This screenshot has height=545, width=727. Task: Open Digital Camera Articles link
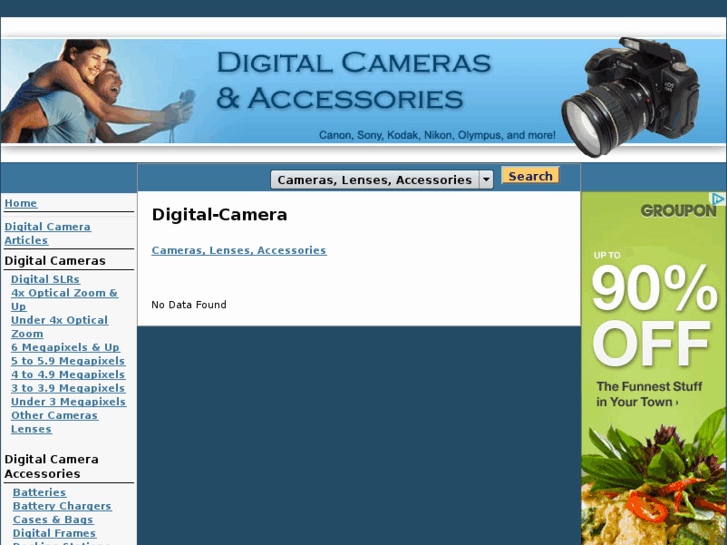(x=48, y=233)
